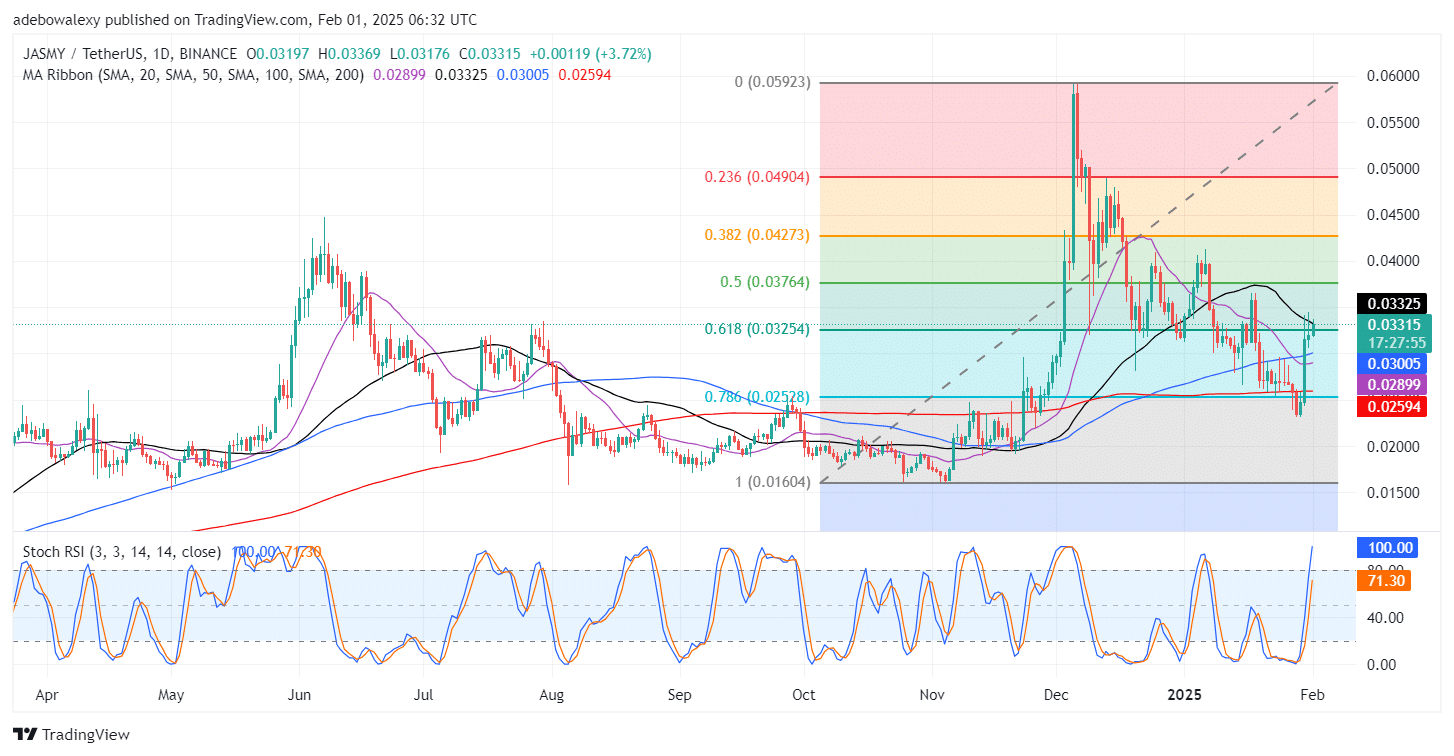Click the 1 (0.01604) Fibonacci label

(x=771, y=483)
